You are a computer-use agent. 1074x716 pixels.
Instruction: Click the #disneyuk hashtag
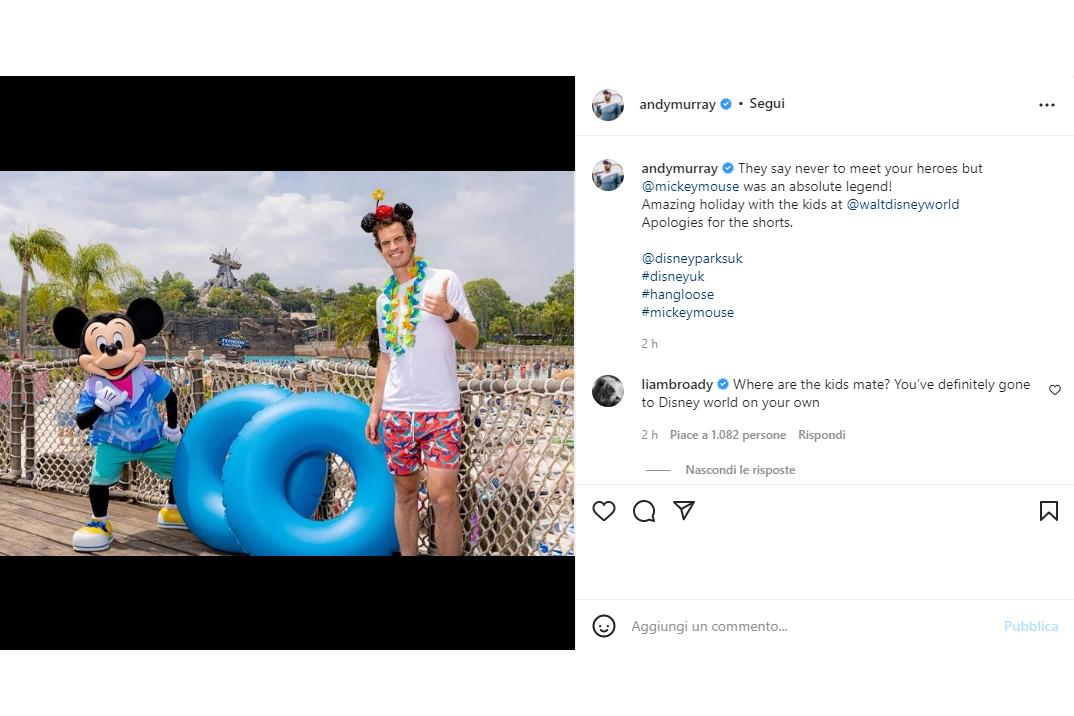click(x=673, y=277)
